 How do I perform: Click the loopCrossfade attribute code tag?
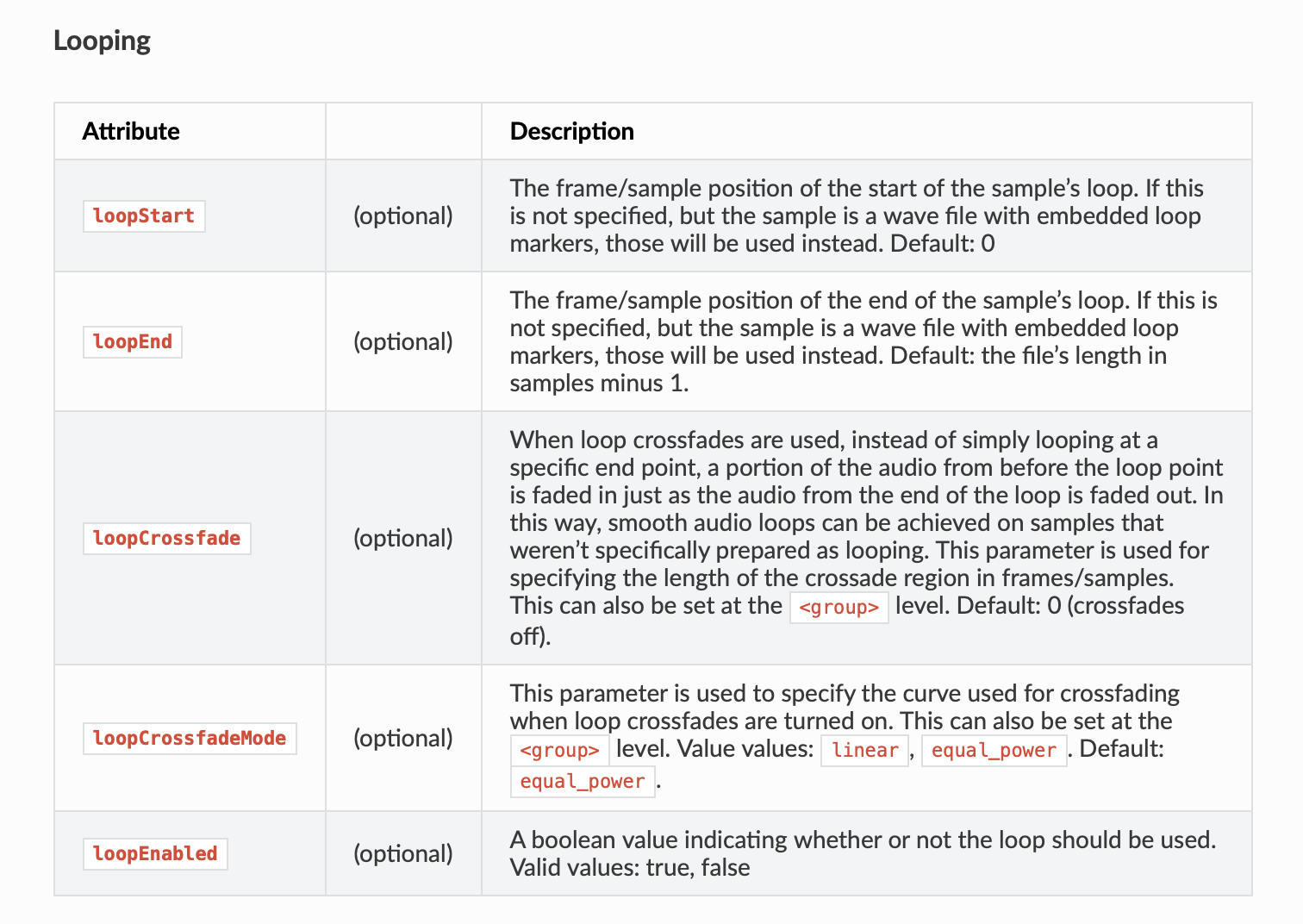[166, 538]
